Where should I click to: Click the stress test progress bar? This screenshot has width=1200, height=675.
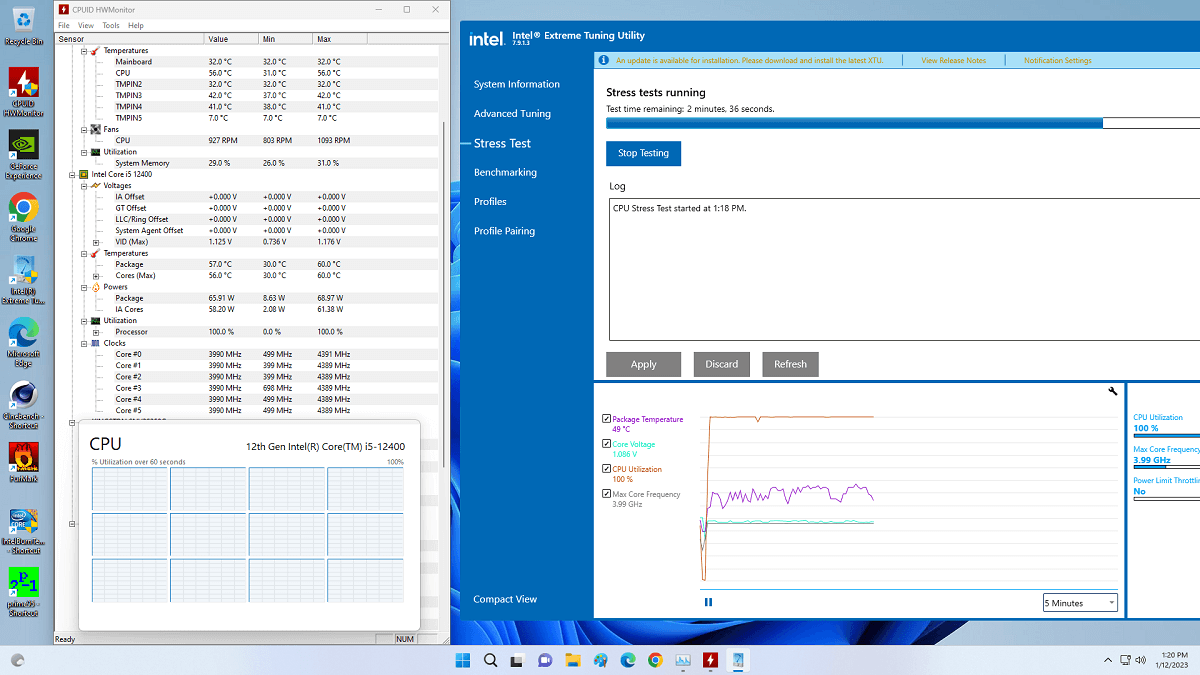point(903,123)
